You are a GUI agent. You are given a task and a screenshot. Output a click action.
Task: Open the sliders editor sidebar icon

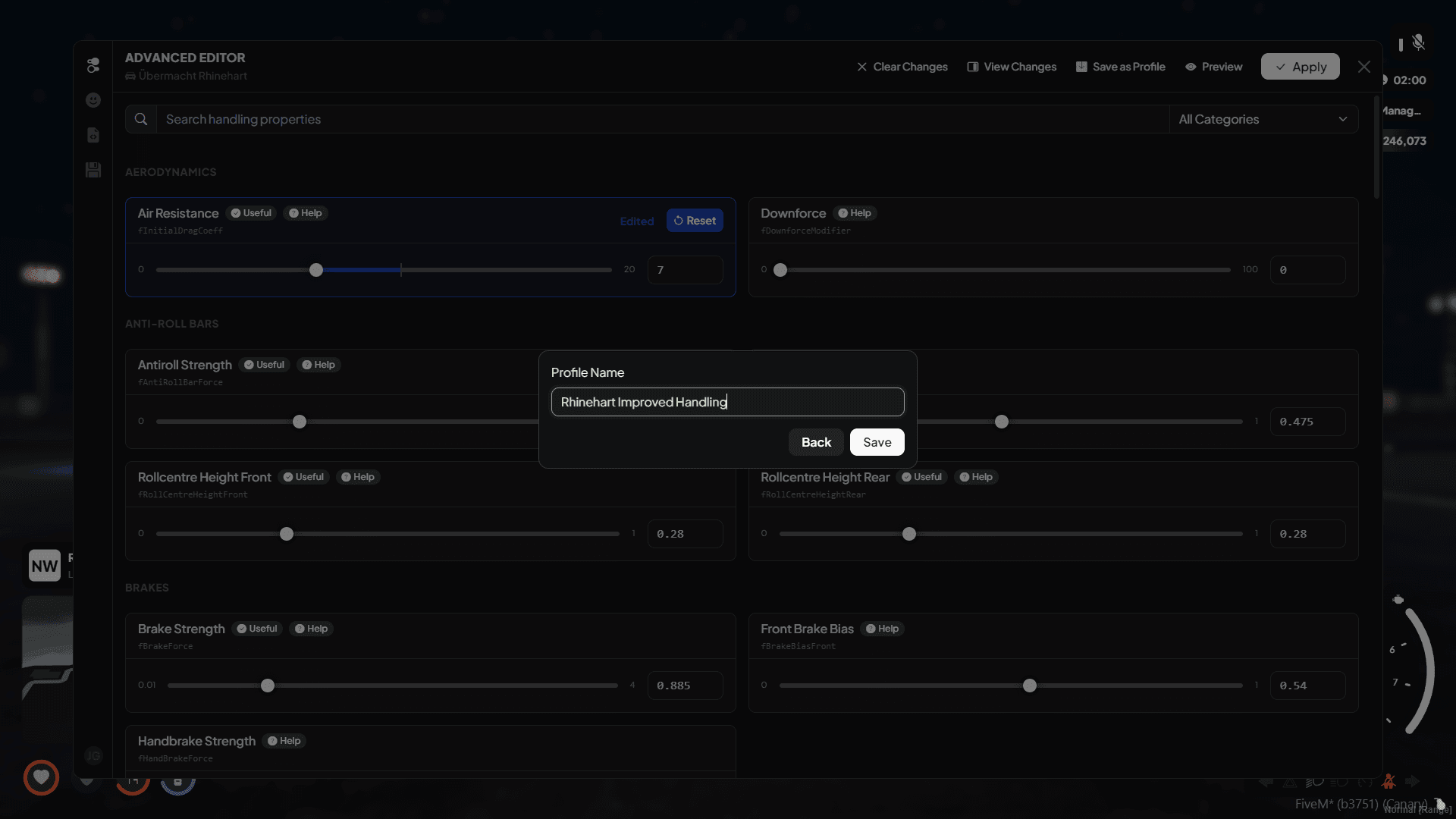click(x=93, y=66)
